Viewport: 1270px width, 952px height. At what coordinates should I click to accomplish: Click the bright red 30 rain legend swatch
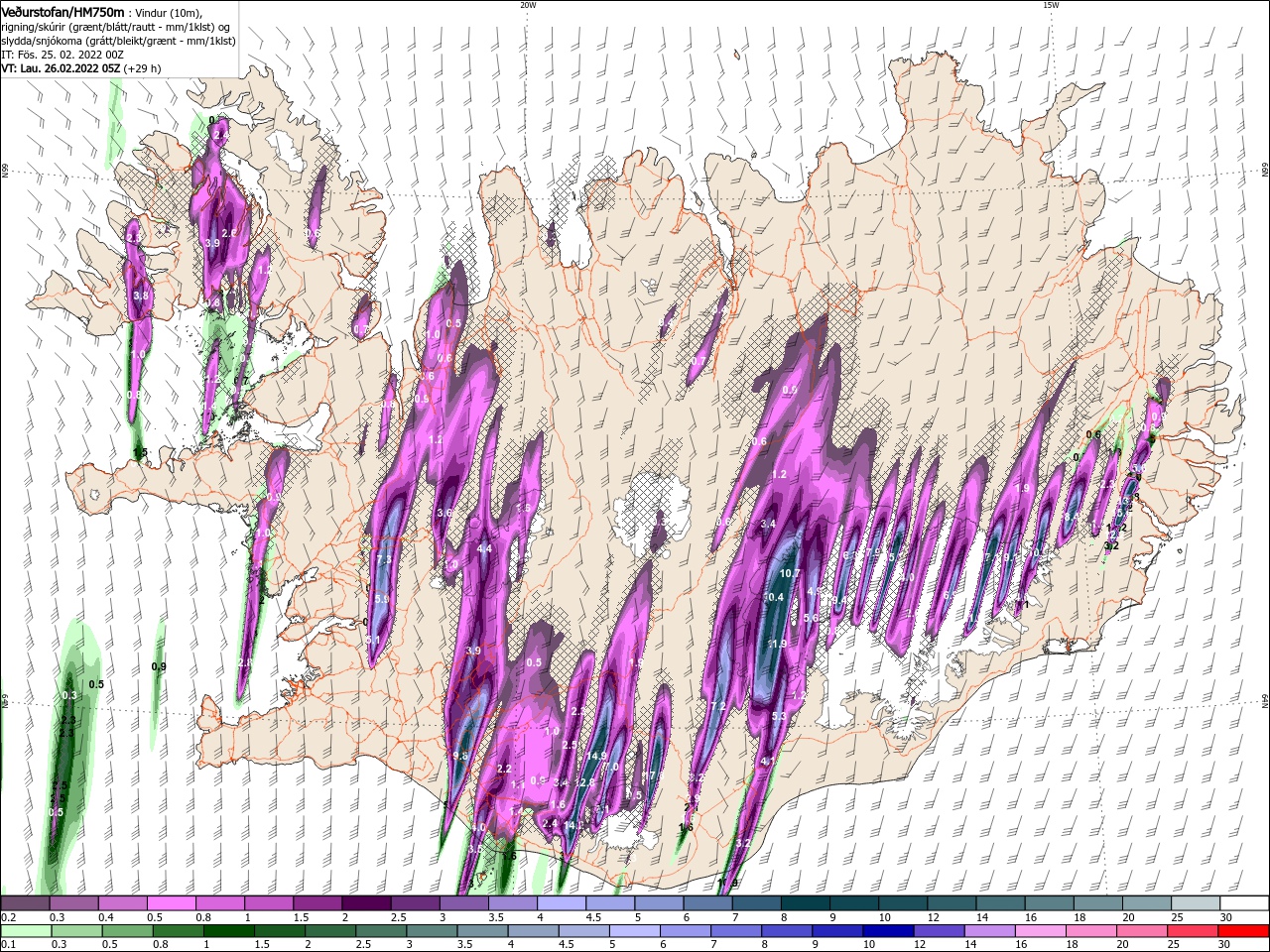point(1241,931)
